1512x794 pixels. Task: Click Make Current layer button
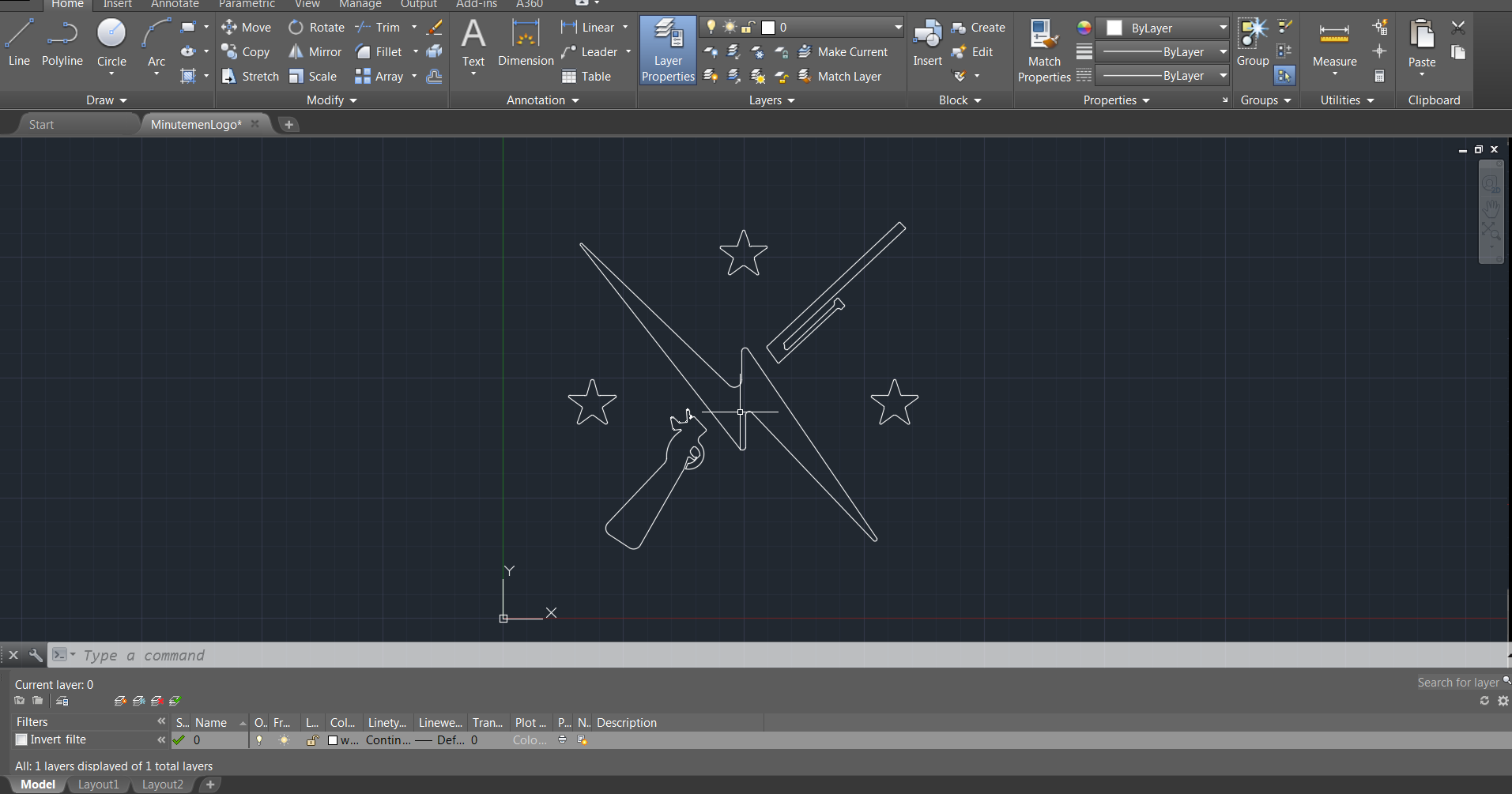(x=843, y=52)
